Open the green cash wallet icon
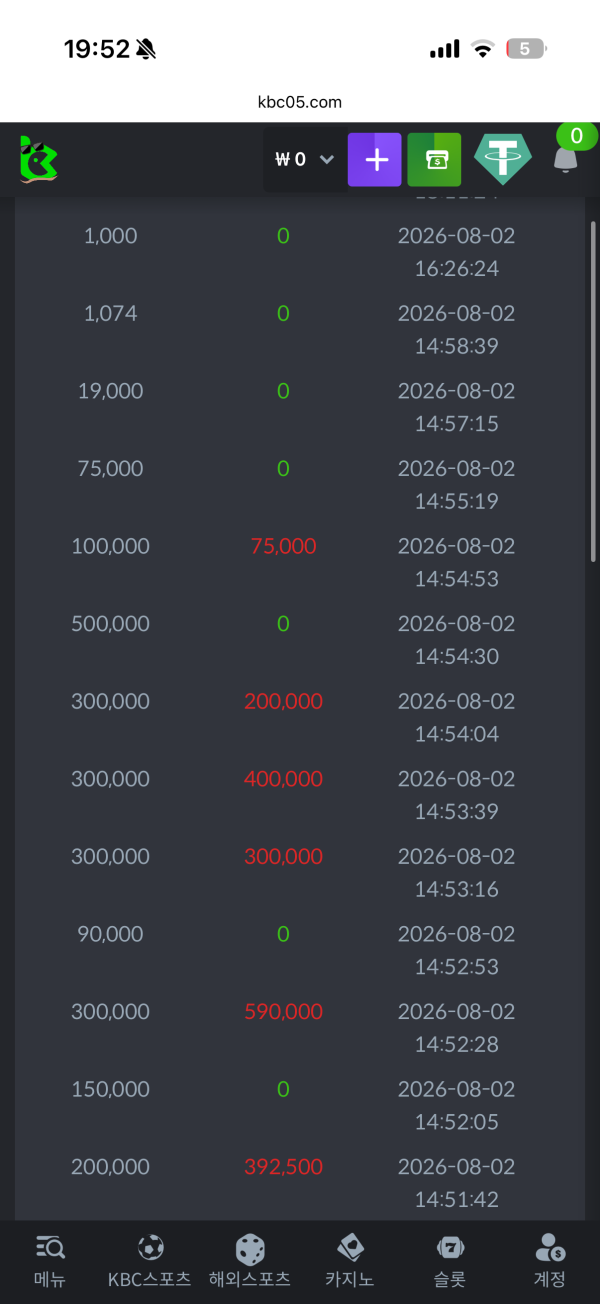The image size is (600, 1304). [x=434, y=160]
